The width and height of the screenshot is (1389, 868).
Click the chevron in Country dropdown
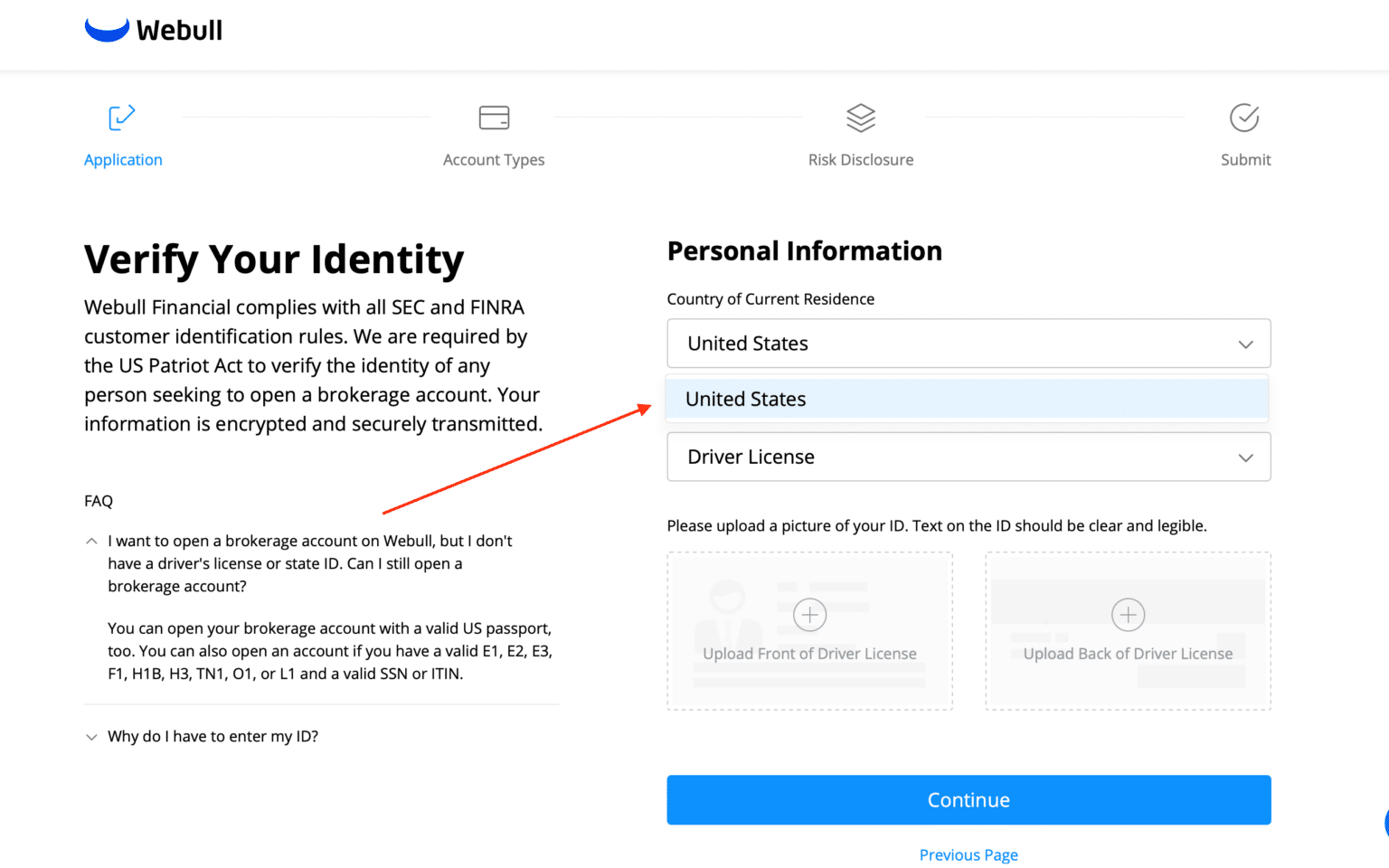click(1245, 344)
